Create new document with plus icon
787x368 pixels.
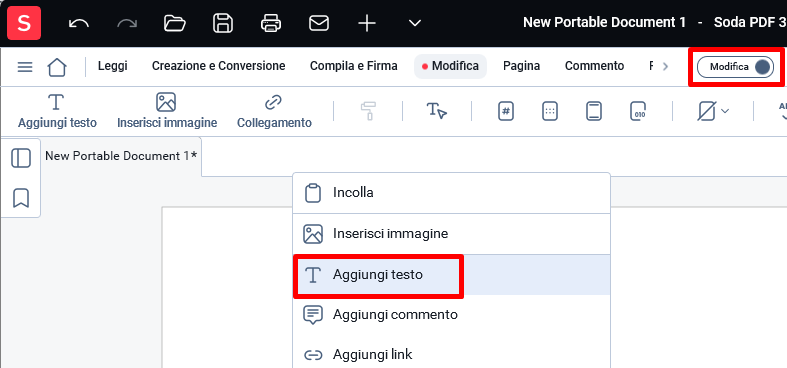point(367,23)
